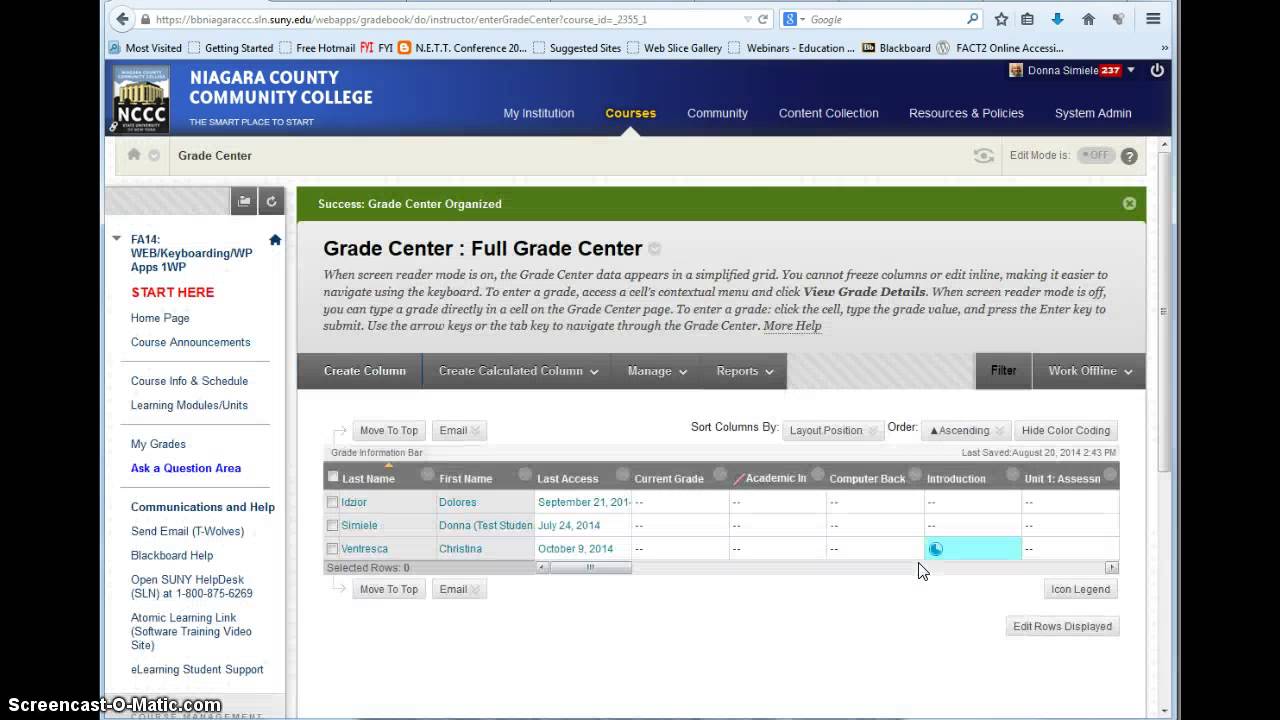Bookmark this page with the star icon
Screen dimensions: 1280x720
tap(1001, 19)
